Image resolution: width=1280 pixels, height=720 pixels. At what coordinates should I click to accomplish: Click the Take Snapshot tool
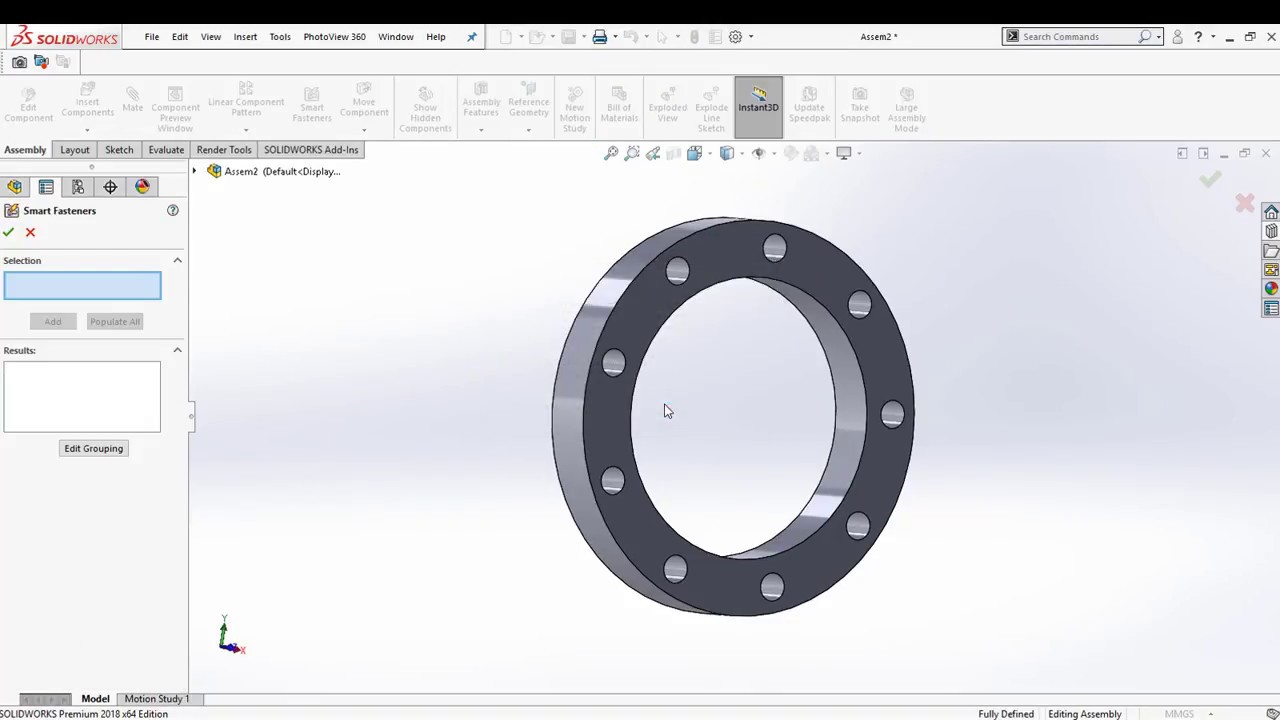pos(860,105)
